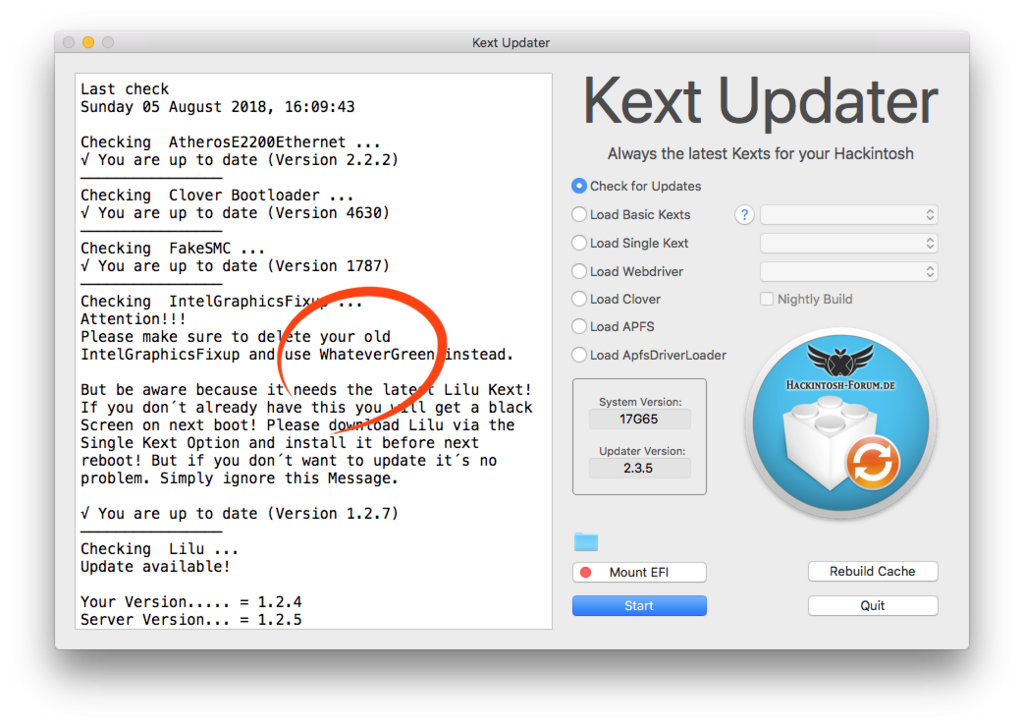Click the Hackintosh-Forum.de round logo

(x=840, y=424)
